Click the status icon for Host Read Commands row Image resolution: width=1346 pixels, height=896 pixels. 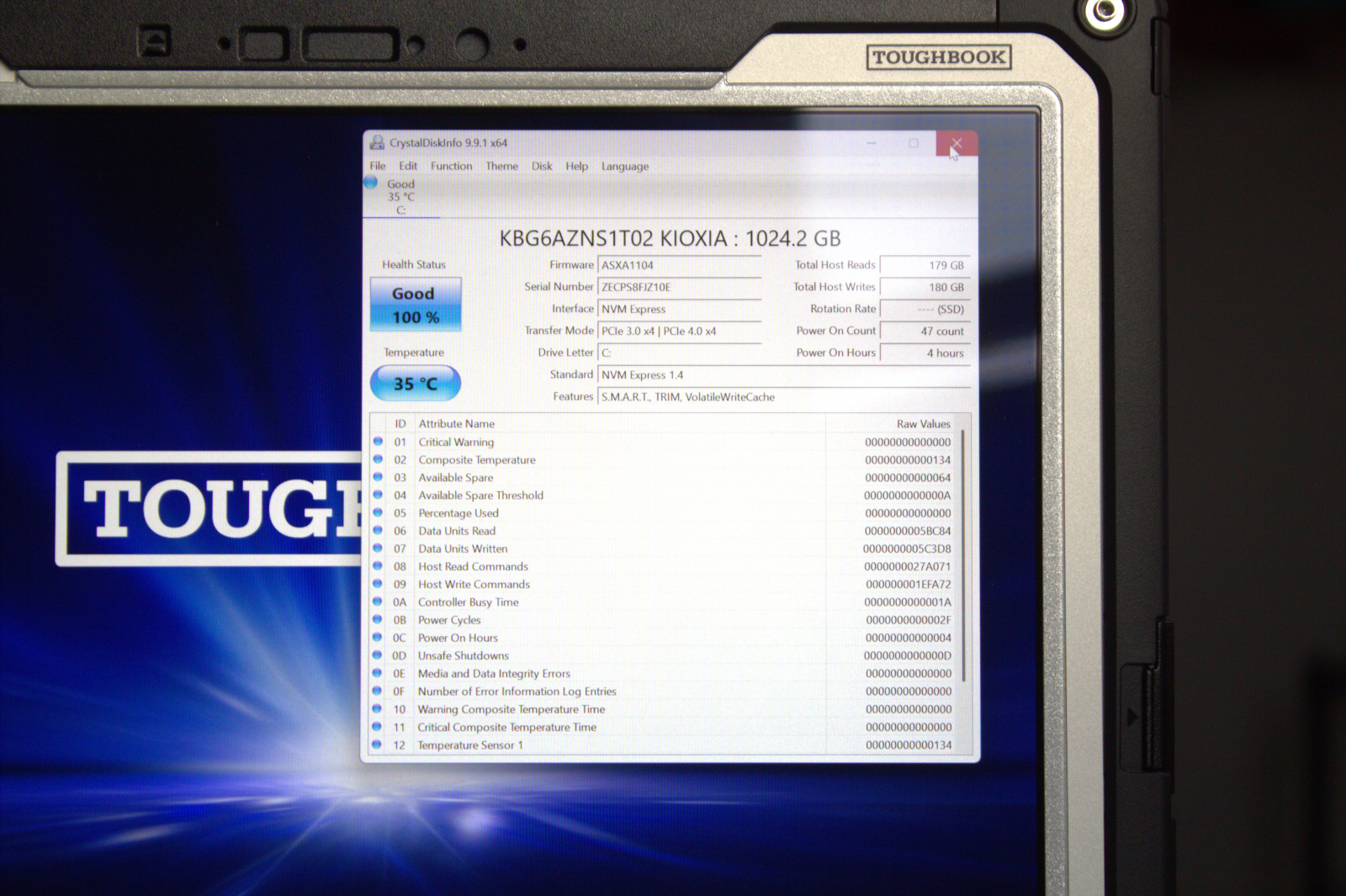[x=378, y=566]
